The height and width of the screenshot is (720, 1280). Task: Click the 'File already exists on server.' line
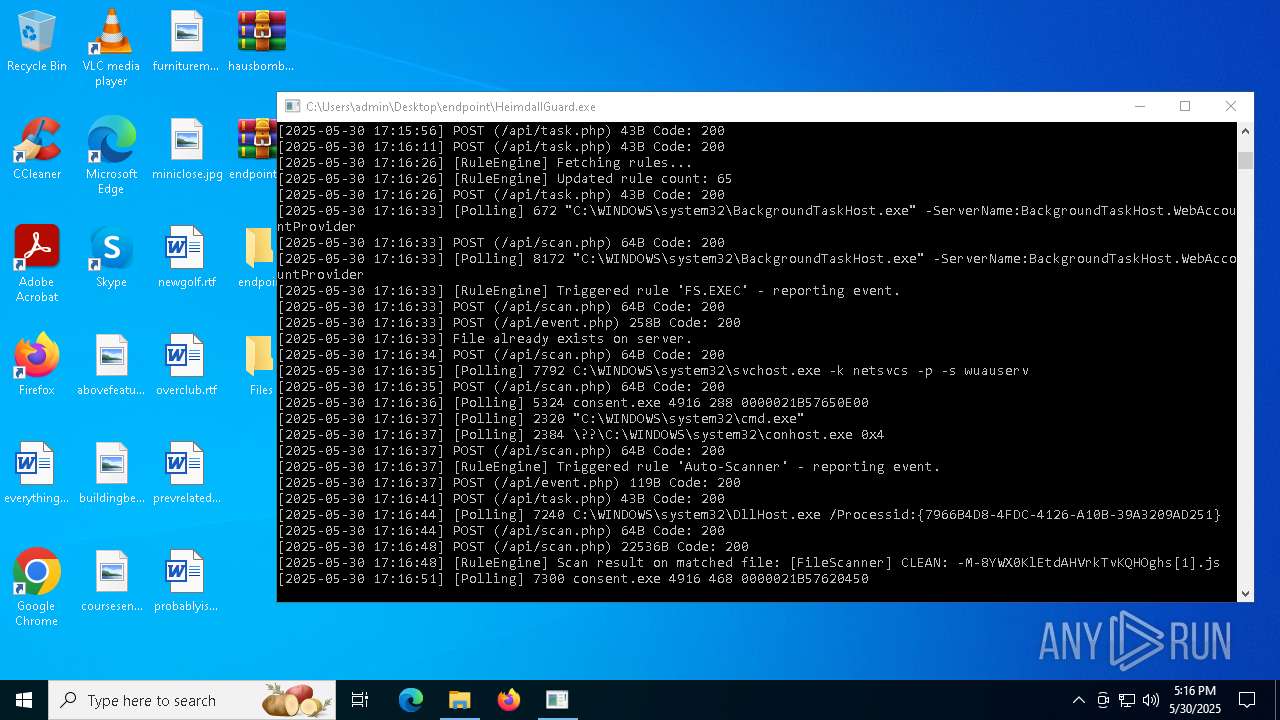pyautogui.click(x=485, y=339)
